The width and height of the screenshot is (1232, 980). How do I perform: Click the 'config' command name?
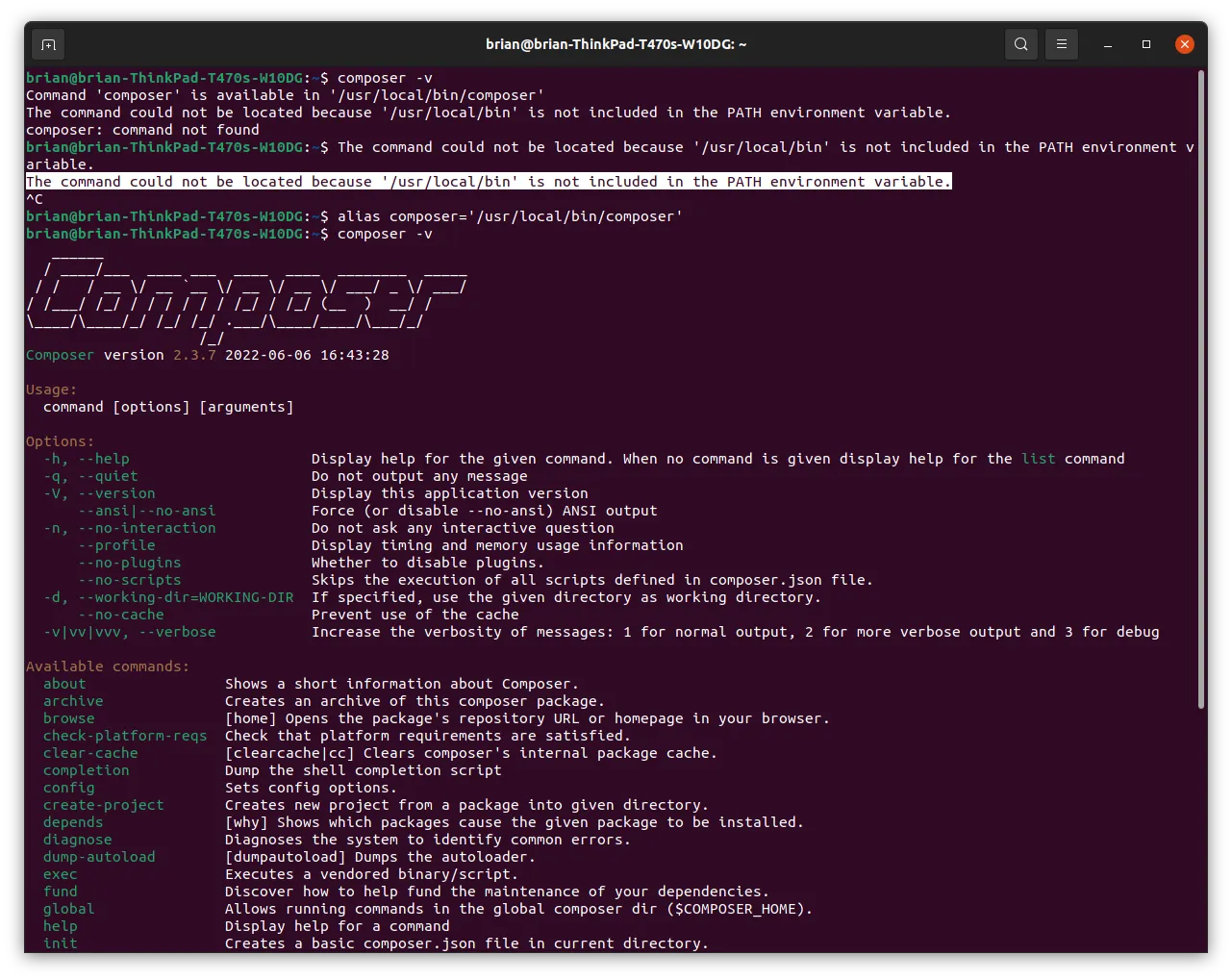pyautogui.click(x=69, y=788)
